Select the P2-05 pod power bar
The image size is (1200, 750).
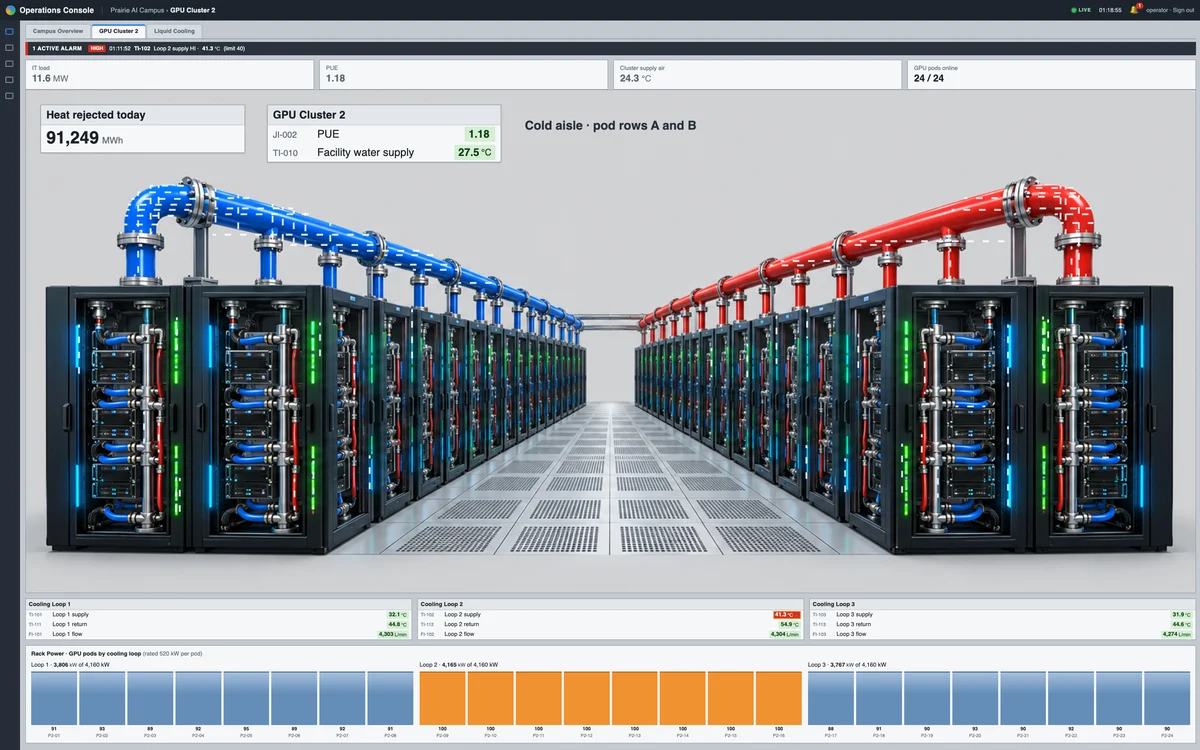(246, 698)
